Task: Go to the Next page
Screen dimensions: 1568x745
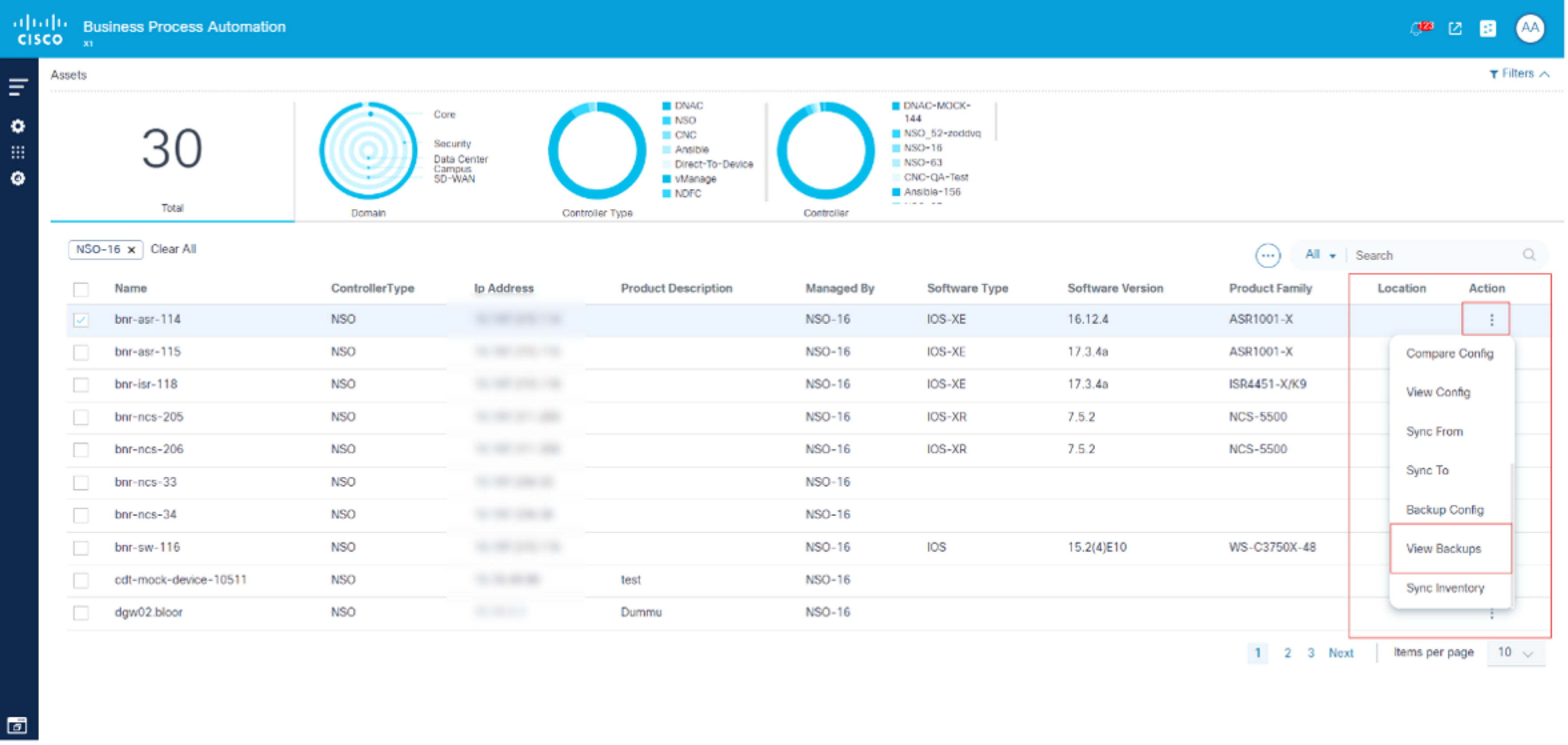Action: pos(1340,653)
